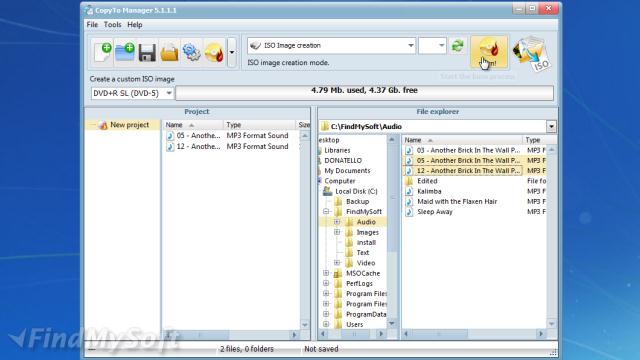Save project with the floppy disk icon
Viewport: 640px width, 360px height.
pos(147,53)
